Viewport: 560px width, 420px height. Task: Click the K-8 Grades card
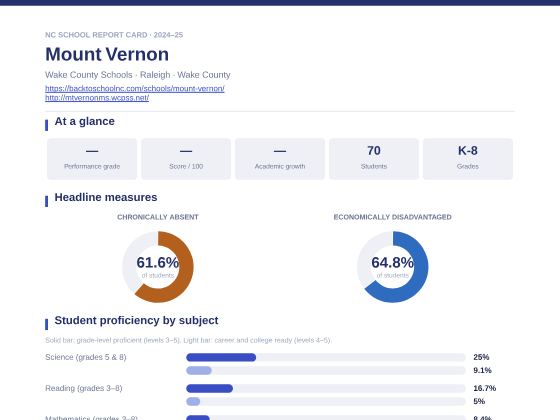tap(468, 159)
